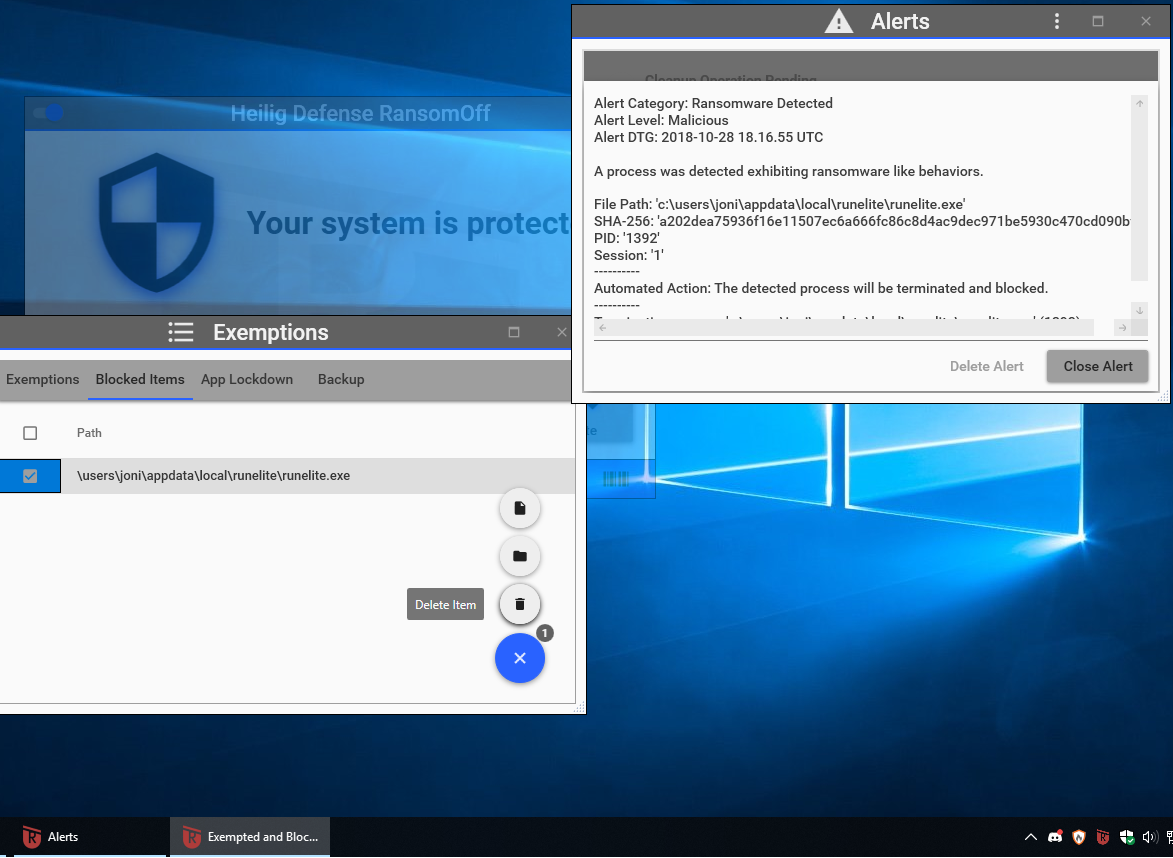Viewport: 1173px width, 858px height.
Task: Select the Blocked Items tab
Action: (140, 379)
